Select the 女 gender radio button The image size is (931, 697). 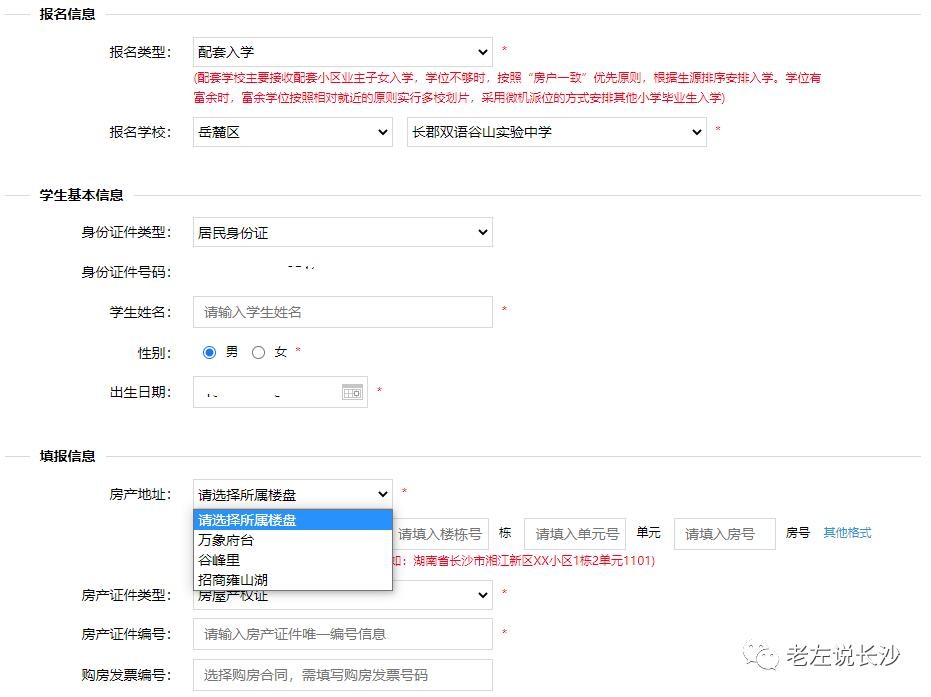click(259, 352)
